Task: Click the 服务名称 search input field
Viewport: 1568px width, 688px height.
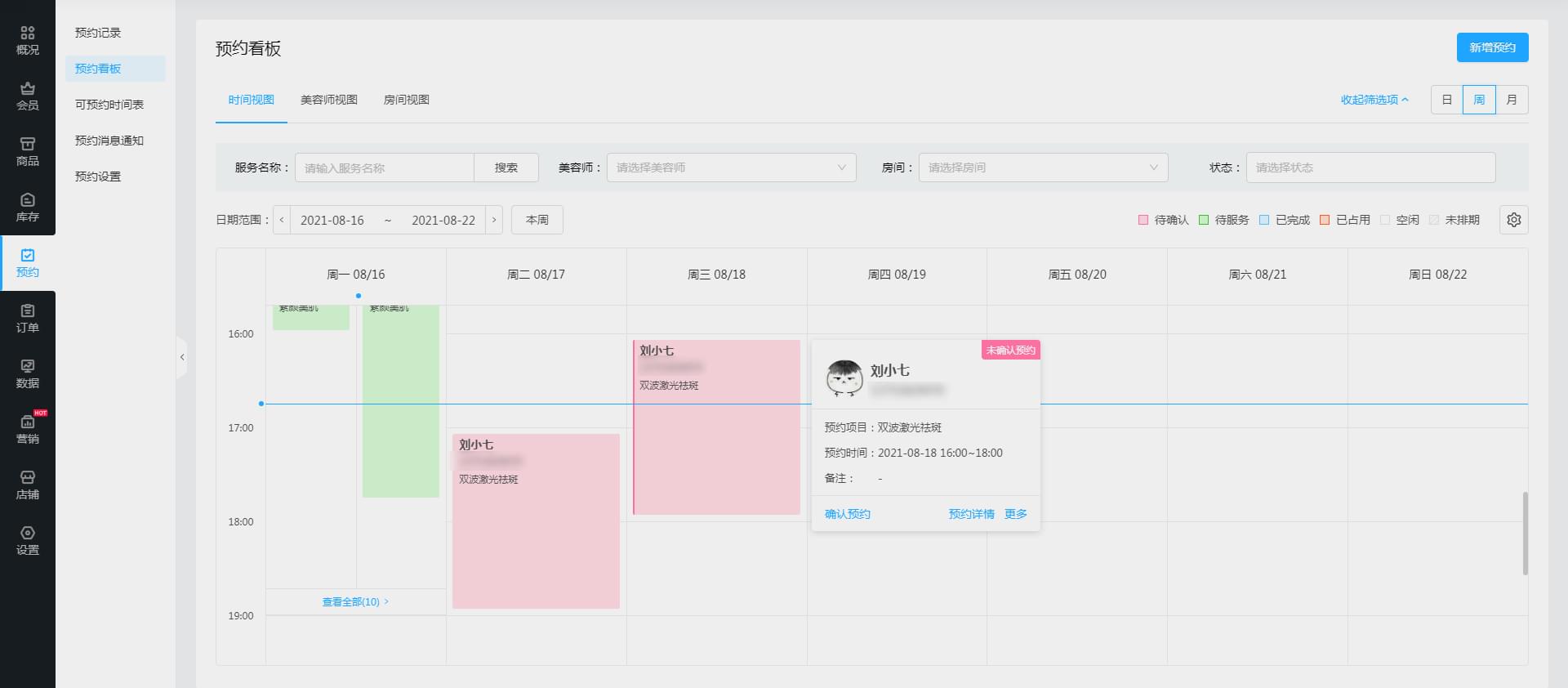Action: click(384, 168)
